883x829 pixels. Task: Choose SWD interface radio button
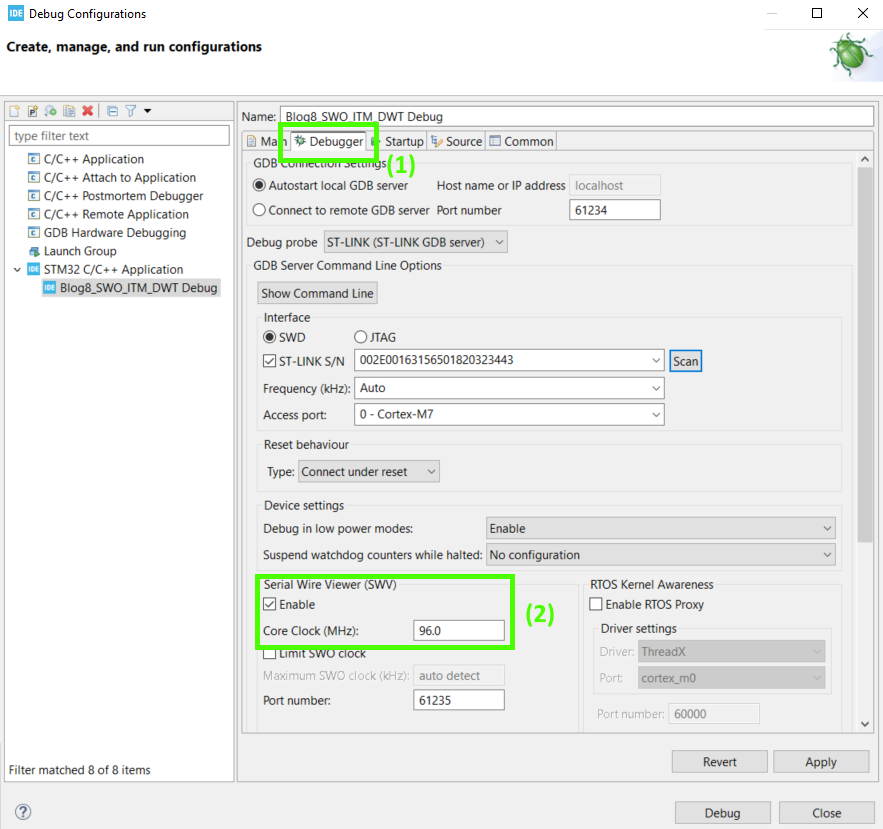[270, 337]
